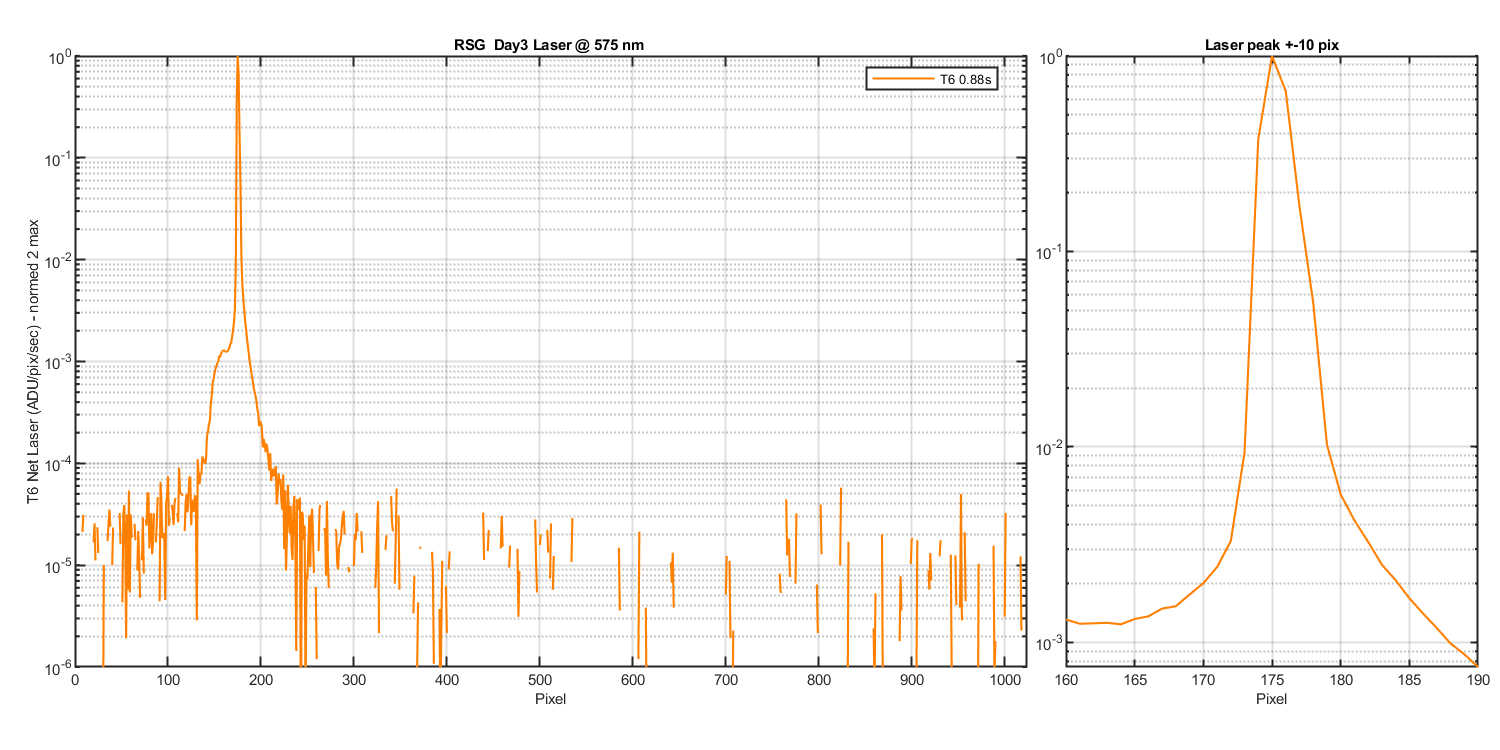Click the '185' tick label on right plot
Viewport: 1500px width, 750px height.
pos(1409,680)
